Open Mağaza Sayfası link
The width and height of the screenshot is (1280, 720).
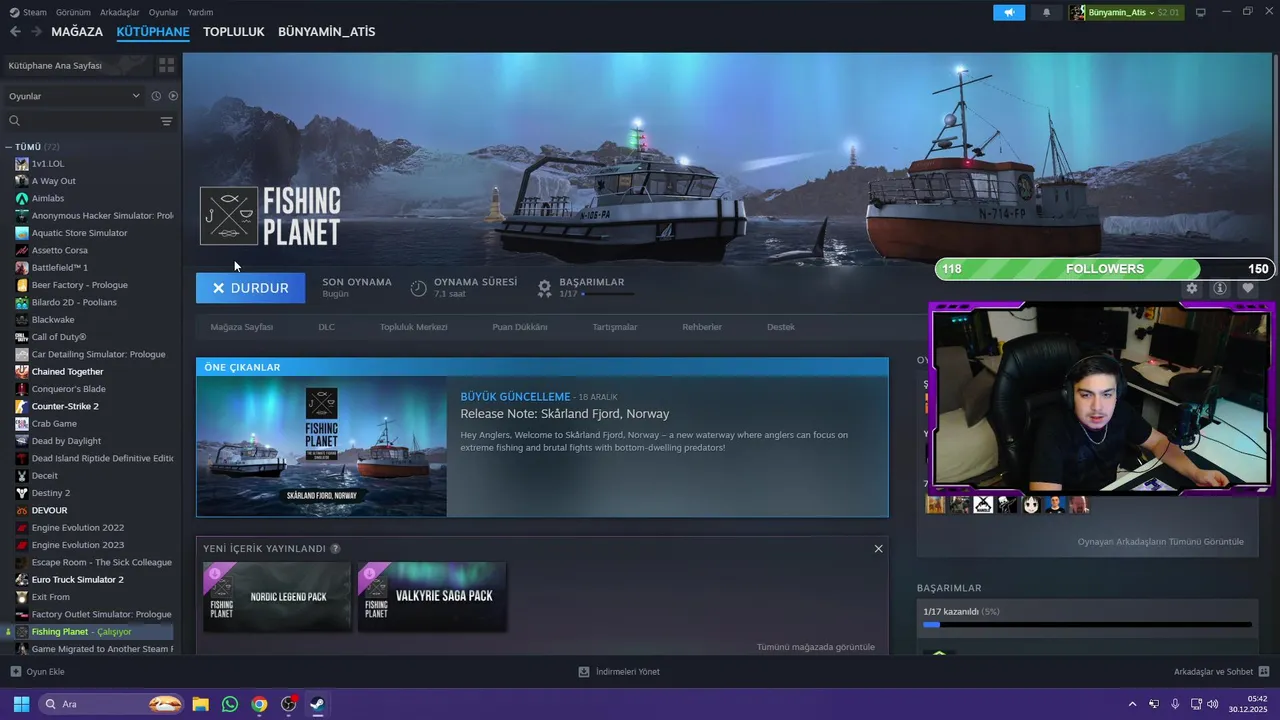[x=241, y=327]
